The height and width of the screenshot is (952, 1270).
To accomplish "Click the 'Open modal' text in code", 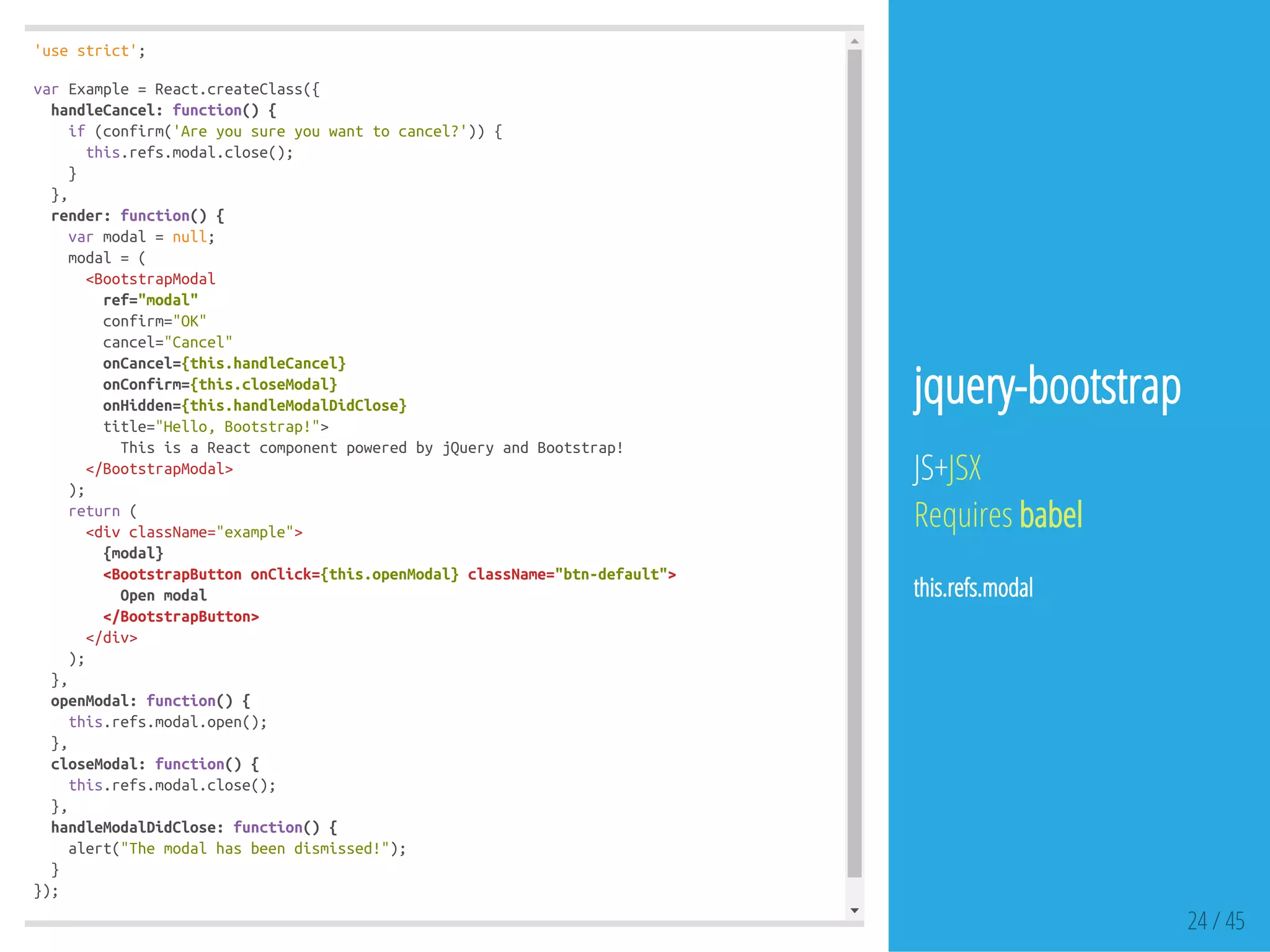I will pyautogui.click(x=164, y=595).
